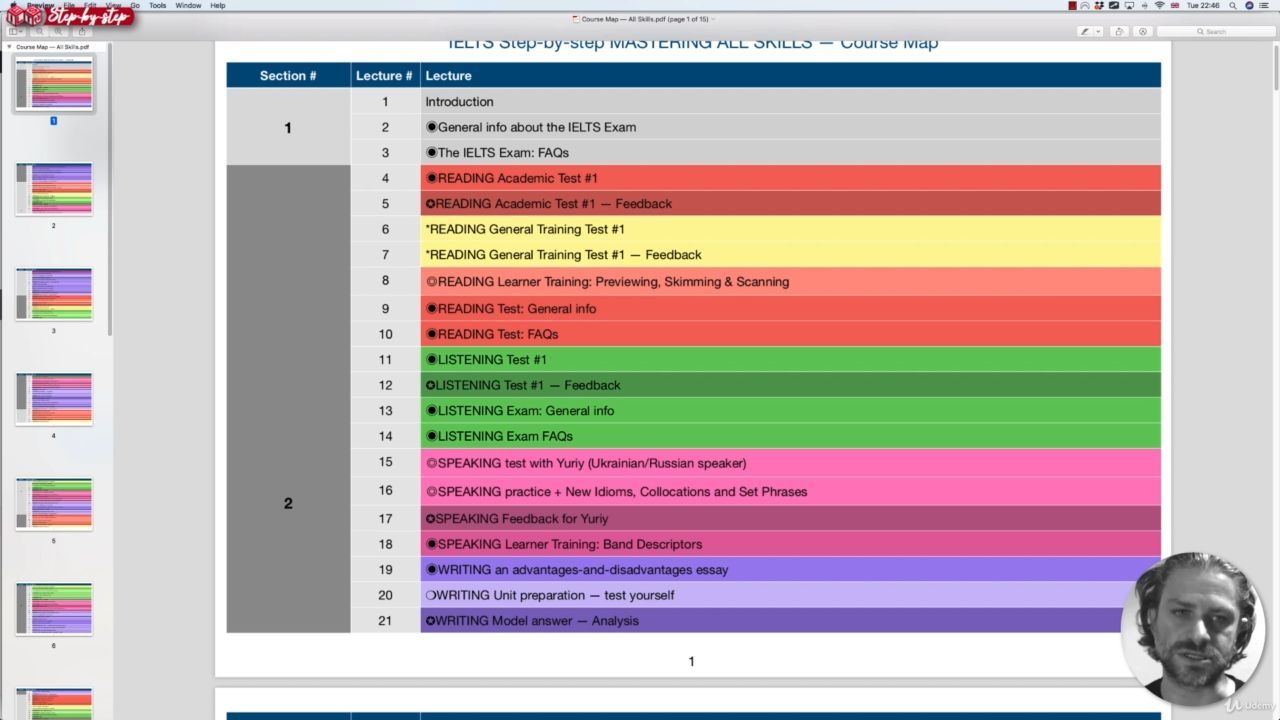The width and height of the screenshot is (1280, 720).
Task: Select page 2 thumbnail
Action: click(x=54, y=189)
